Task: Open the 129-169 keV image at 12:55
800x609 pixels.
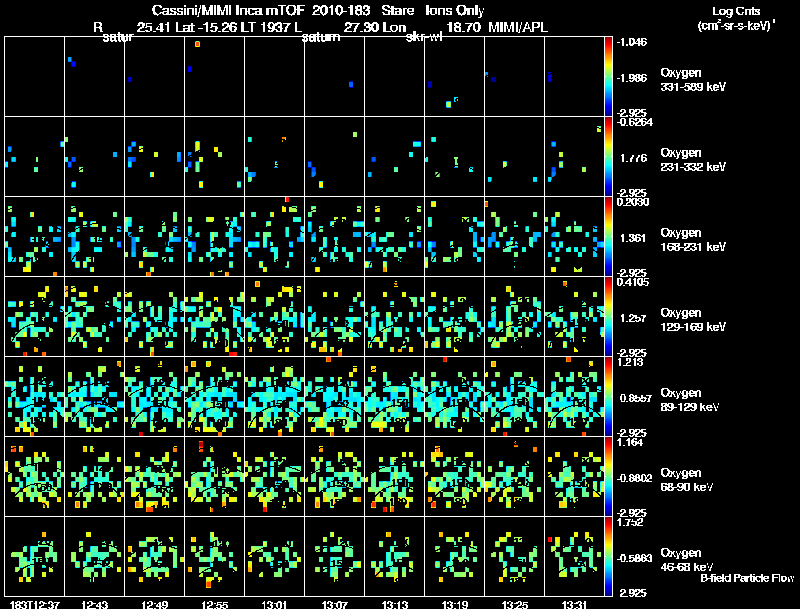Action: (x=215, y=316)
